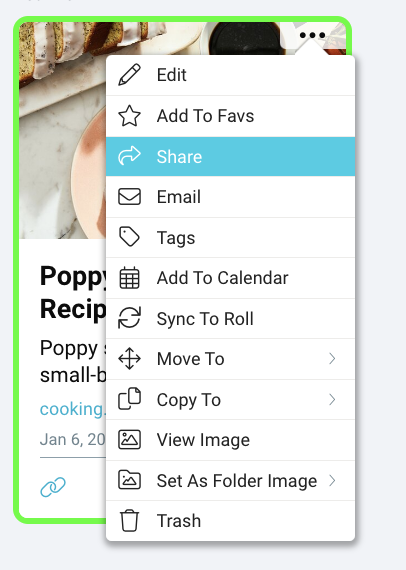Image resolution: width=406 pixels, height=570 pixels.
Task: Click the calendar grid icon
Action: (x=129, y=278)
